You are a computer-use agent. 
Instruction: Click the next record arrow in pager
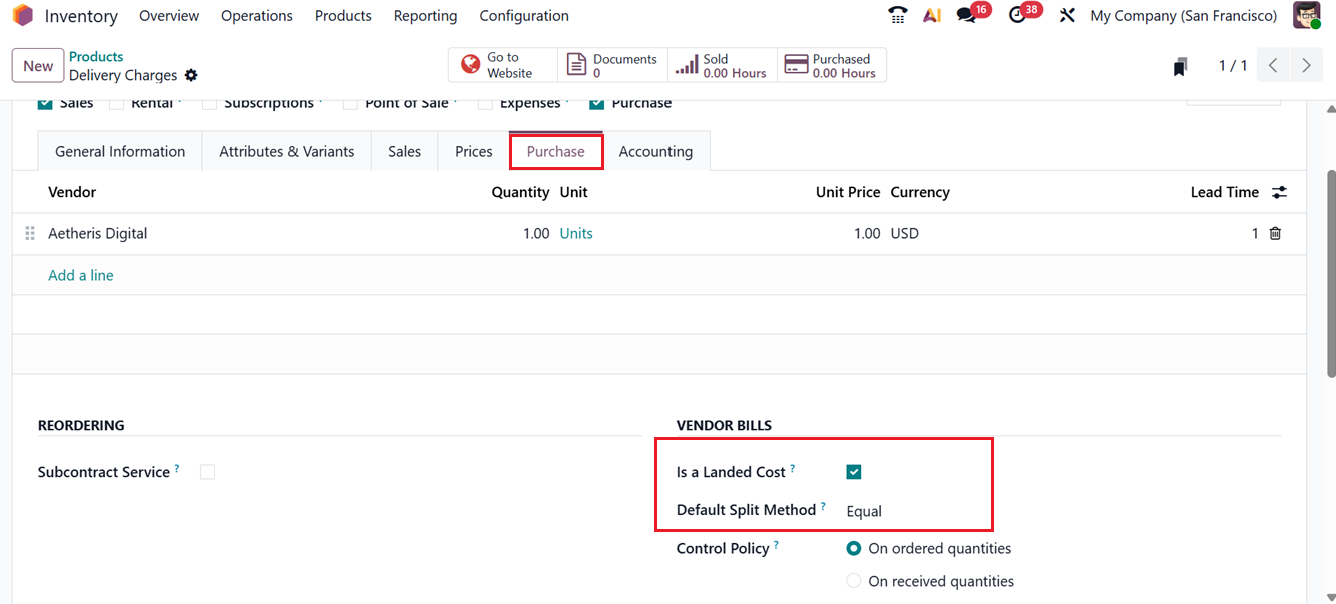tap(1306, 64)
